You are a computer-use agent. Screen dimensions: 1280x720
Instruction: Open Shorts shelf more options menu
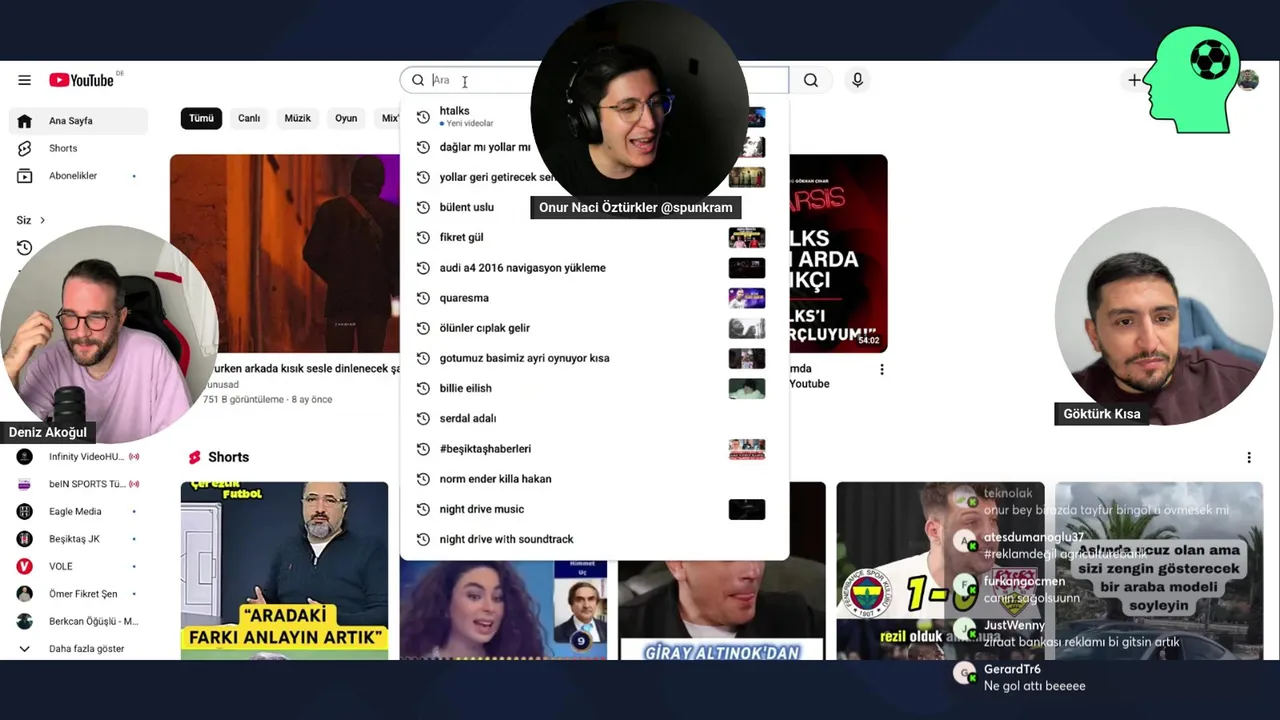click(1248, 458)
